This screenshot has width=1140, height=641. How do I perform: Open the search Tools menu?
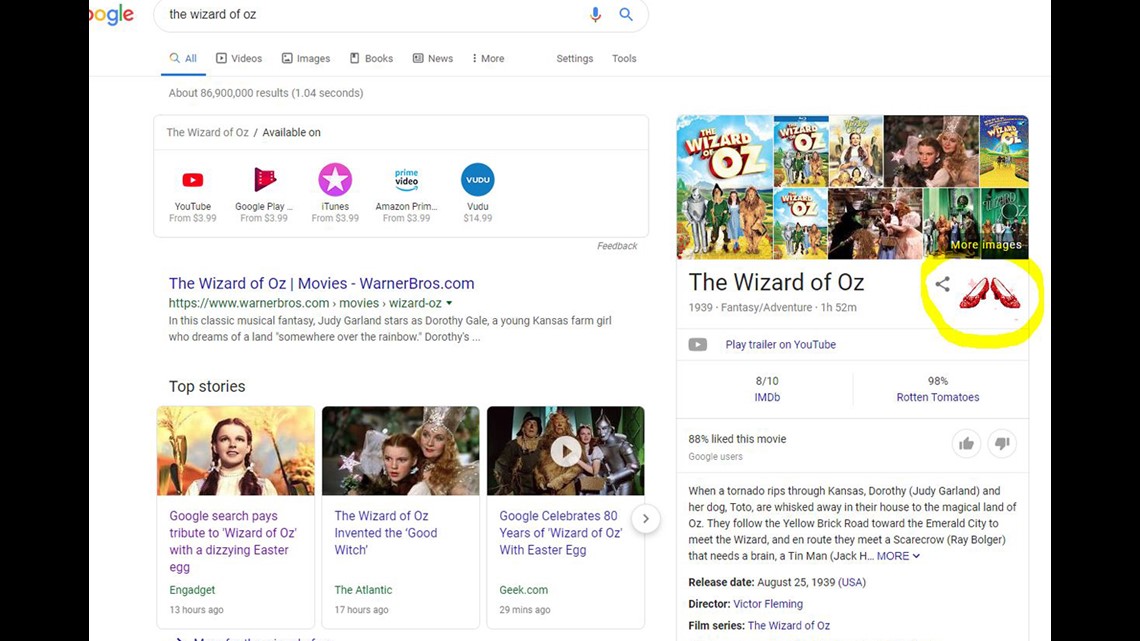(x=624, y=58)
